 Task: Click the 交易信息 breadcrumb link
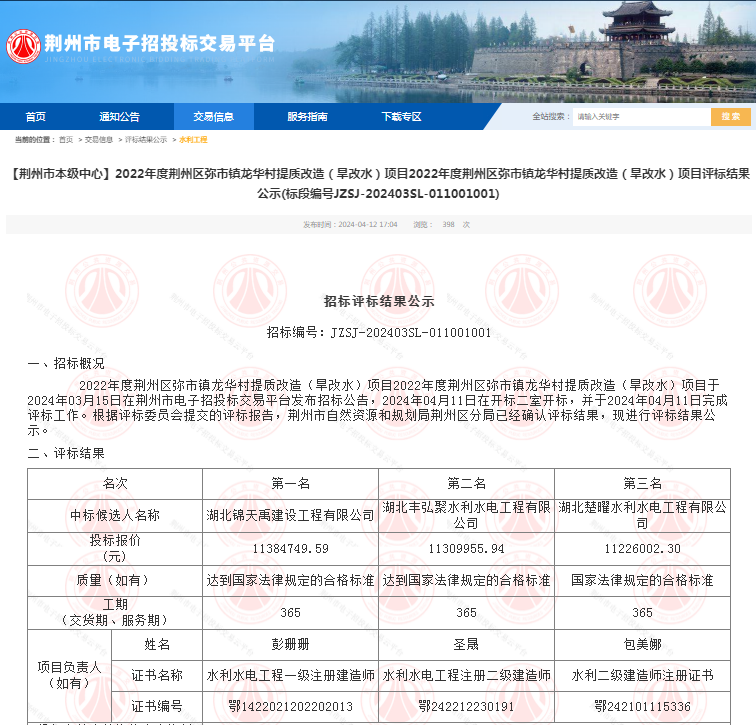(x=98, y=140)
